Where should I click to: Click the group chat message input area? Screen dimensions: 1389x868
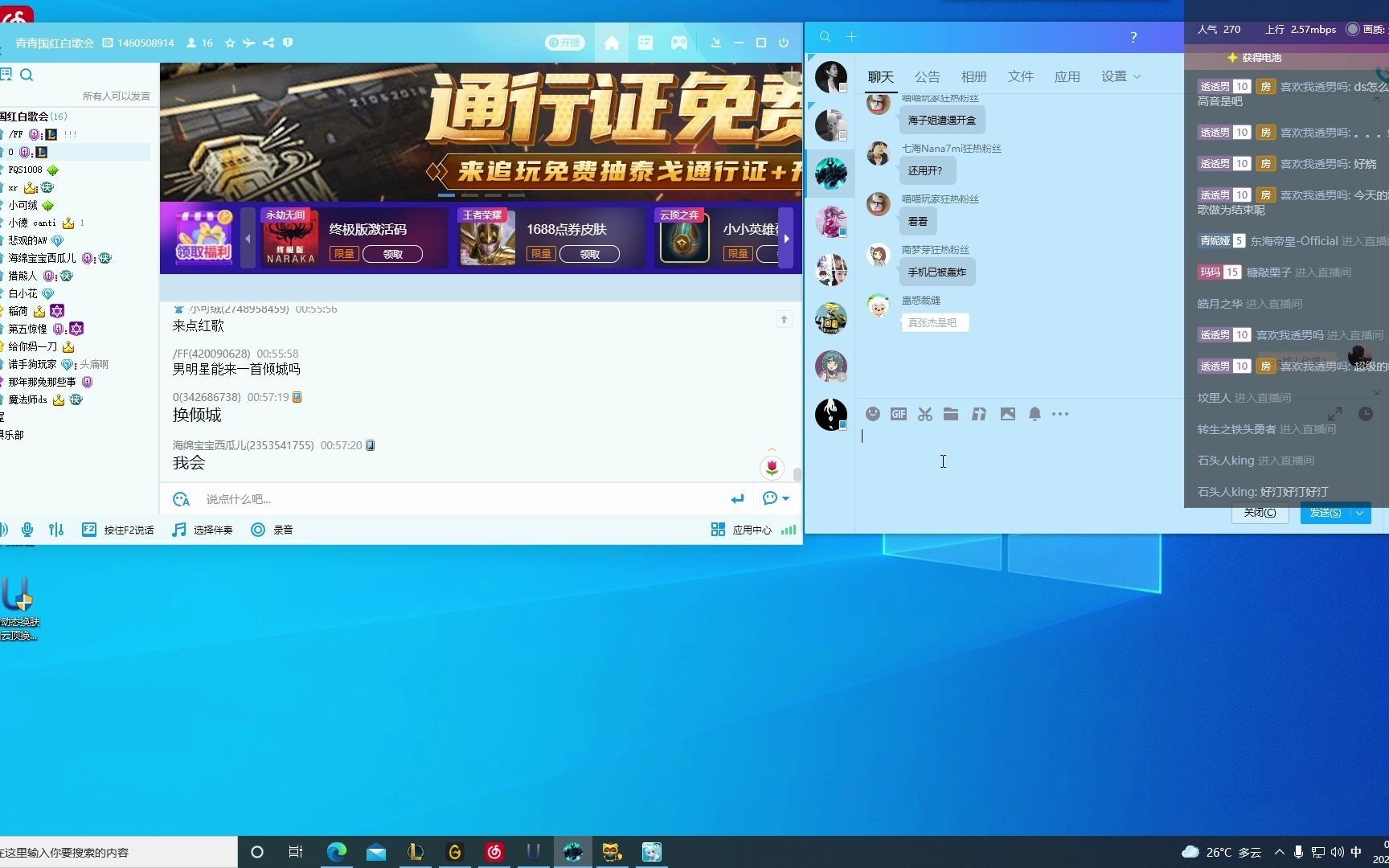pos(1021,462)
